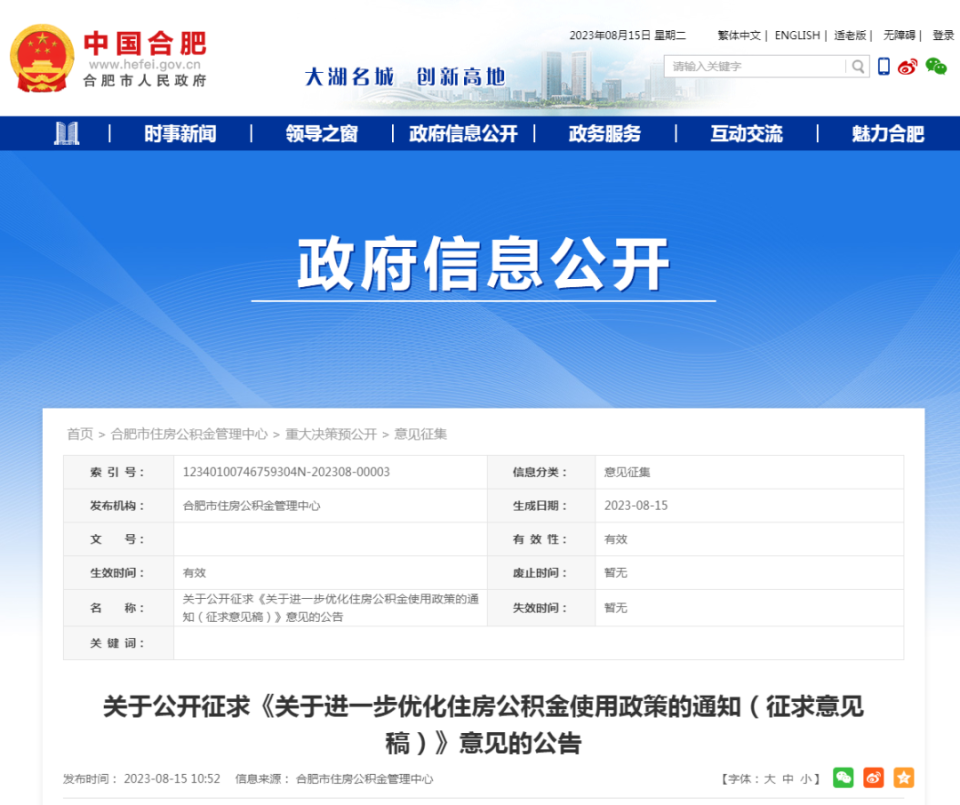This screenshot has width=960, height=805.
Task: Click the Weibo icon in the header
Action: pyautogui.click(x=908, y=67)
